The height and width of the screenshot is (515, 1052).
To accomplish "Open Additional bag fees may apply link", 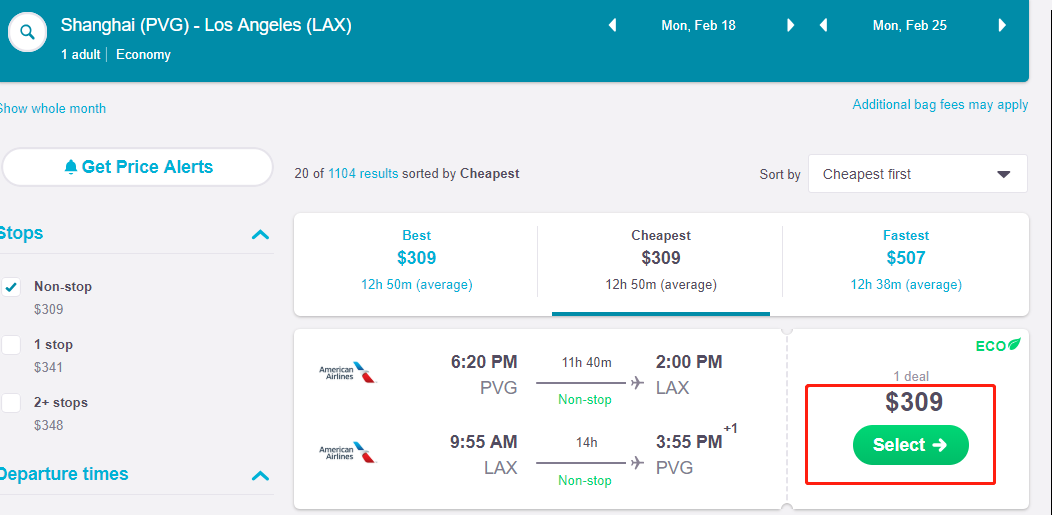I will 940,105.
